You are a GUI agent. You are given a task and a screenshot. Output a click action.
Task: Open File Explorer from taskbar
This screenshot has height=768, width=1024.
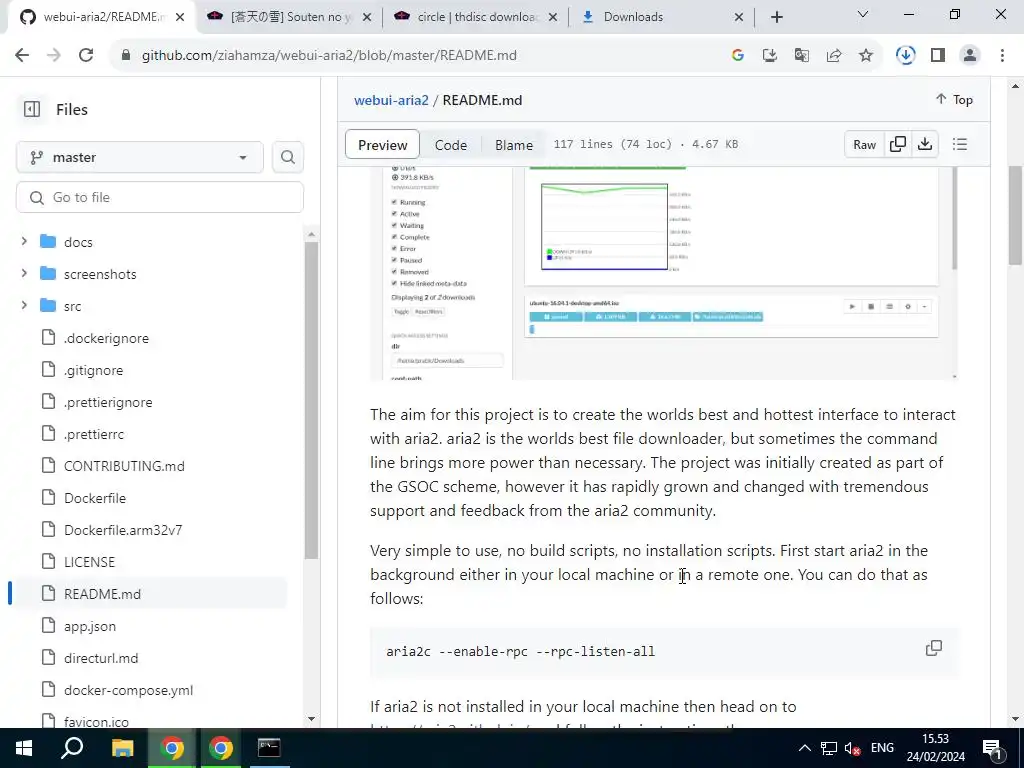122,748
